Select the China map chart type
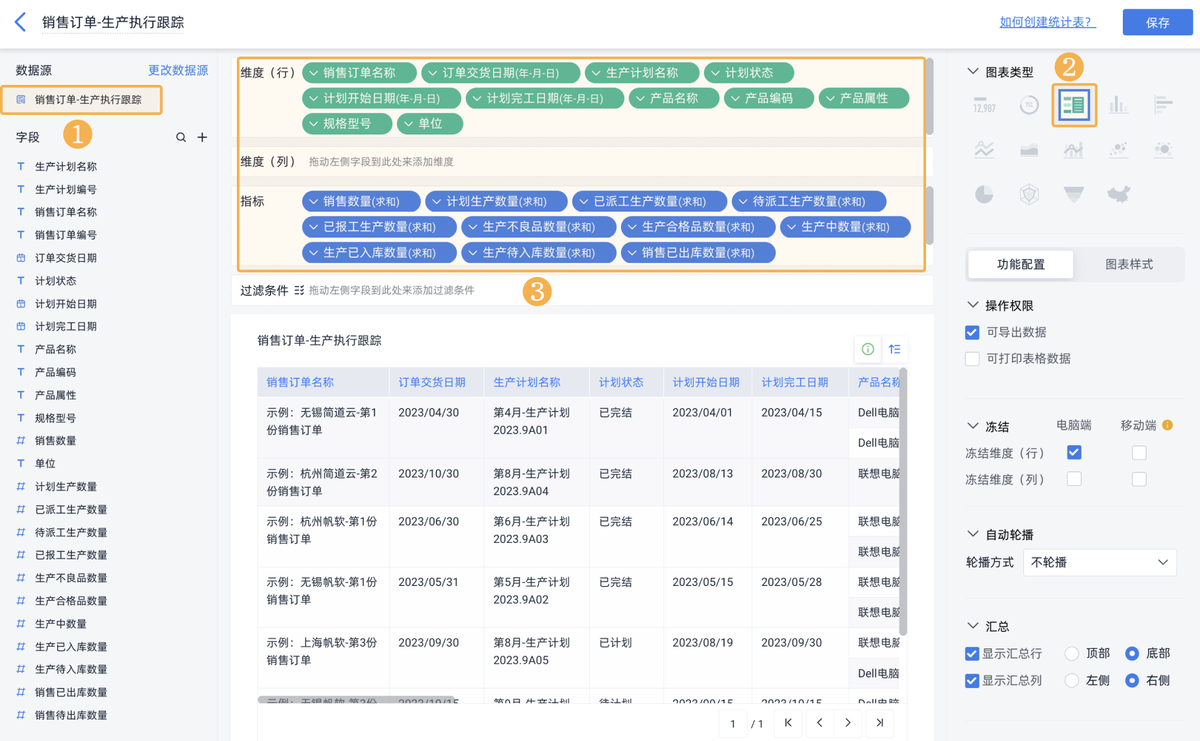The height and width of the screenshot is (741, 1200). pos(1118,195)
